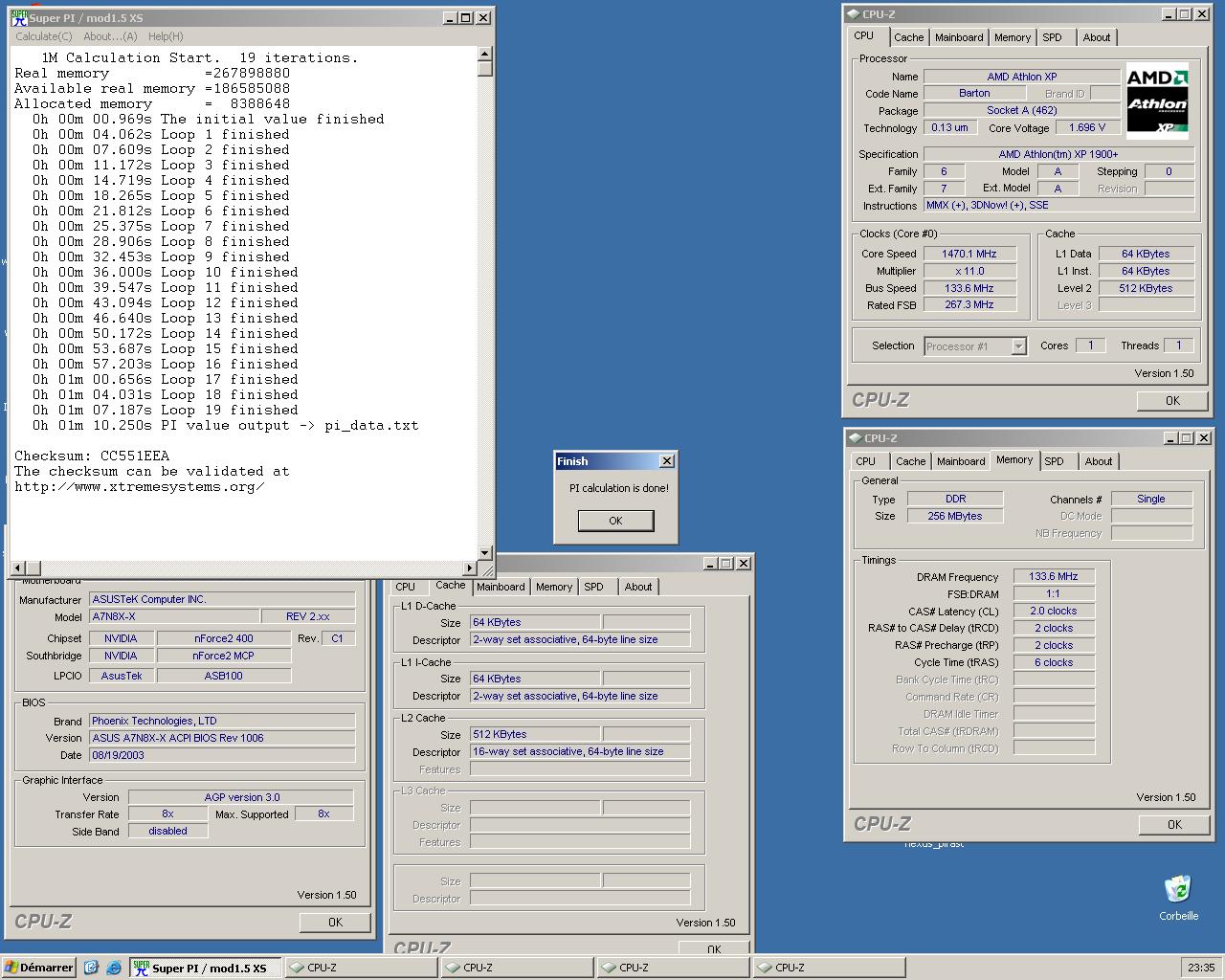1225x980 pixels.
Task: Click the Memory Size 256 MBytes value
Action: 954,516
